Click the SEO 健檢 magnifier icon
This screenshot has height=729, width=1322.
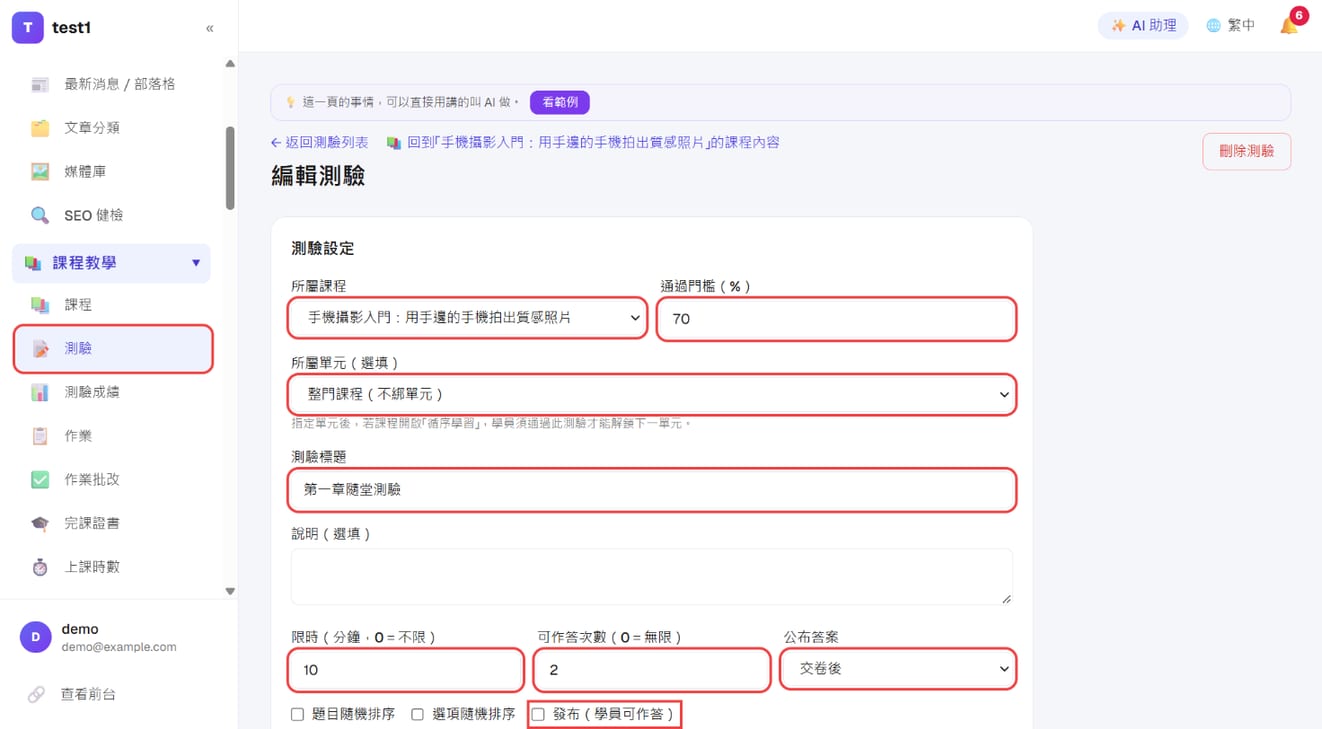(x=40, y=215)
